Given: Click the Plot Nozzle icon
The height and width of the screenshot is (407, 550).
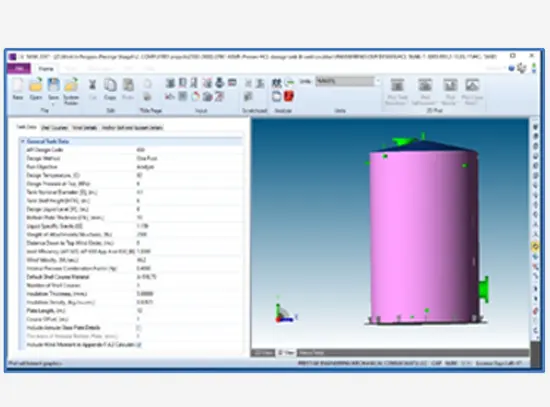Looking at the screenshot, I should coord(450,85).
